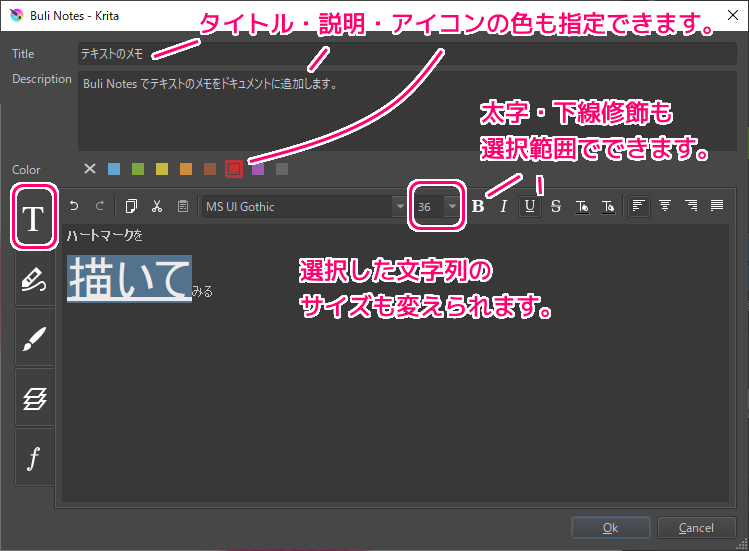Clear the note color with X
The height and width of the screenshot is (551, 749).
click(x=90, y=169)
